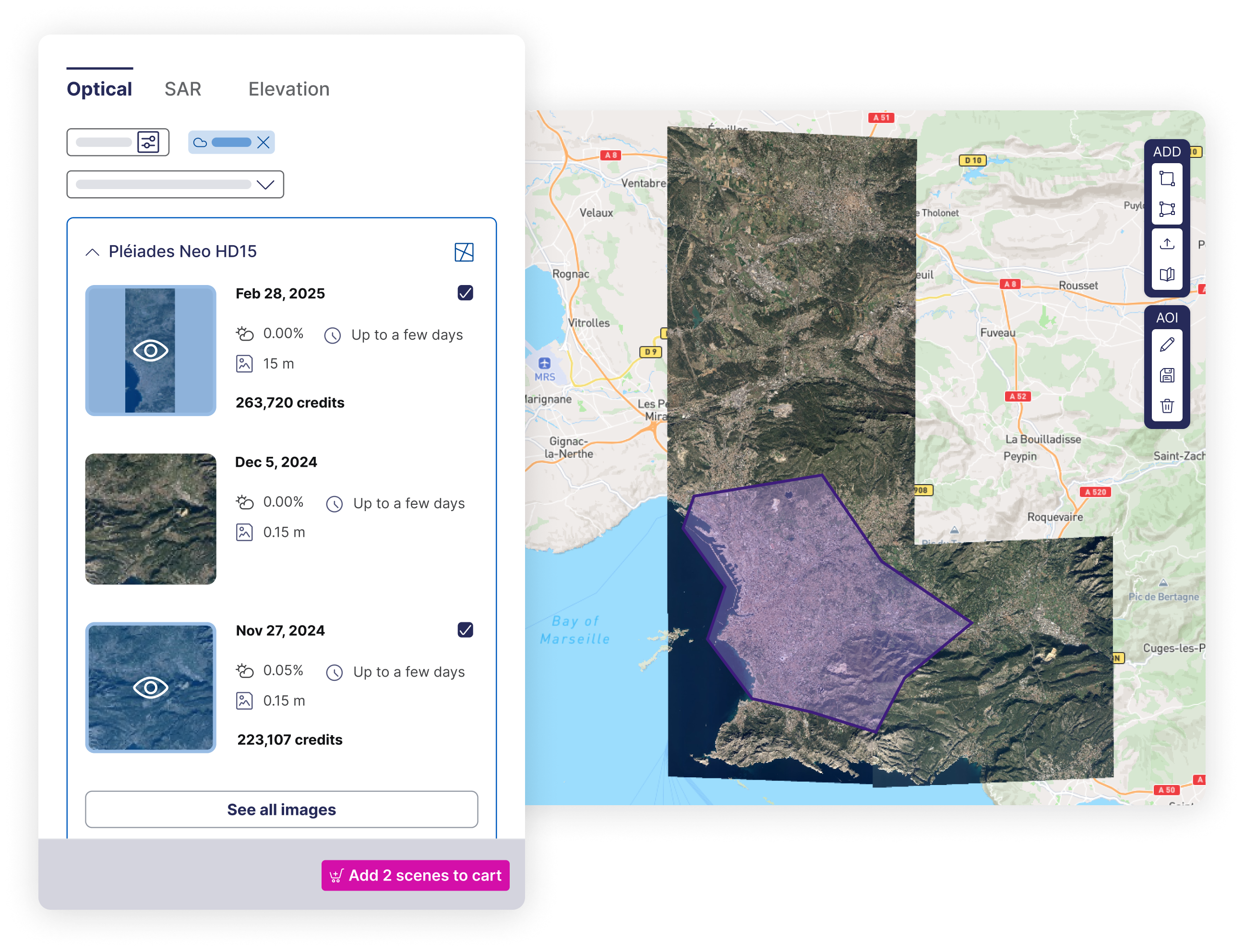Image resolution: width=1244 pixels, height=952 pixels.
Task: Delete the AOI with the trash icon
Action: 1166,406
